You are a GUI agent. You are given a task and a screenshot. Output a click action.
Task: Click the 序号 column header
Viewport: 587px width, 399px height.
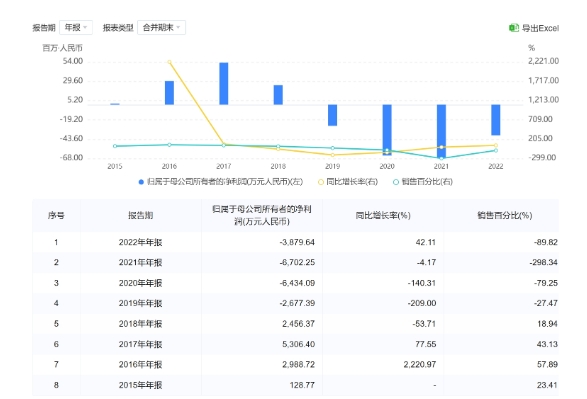click(x=56, y=215)
